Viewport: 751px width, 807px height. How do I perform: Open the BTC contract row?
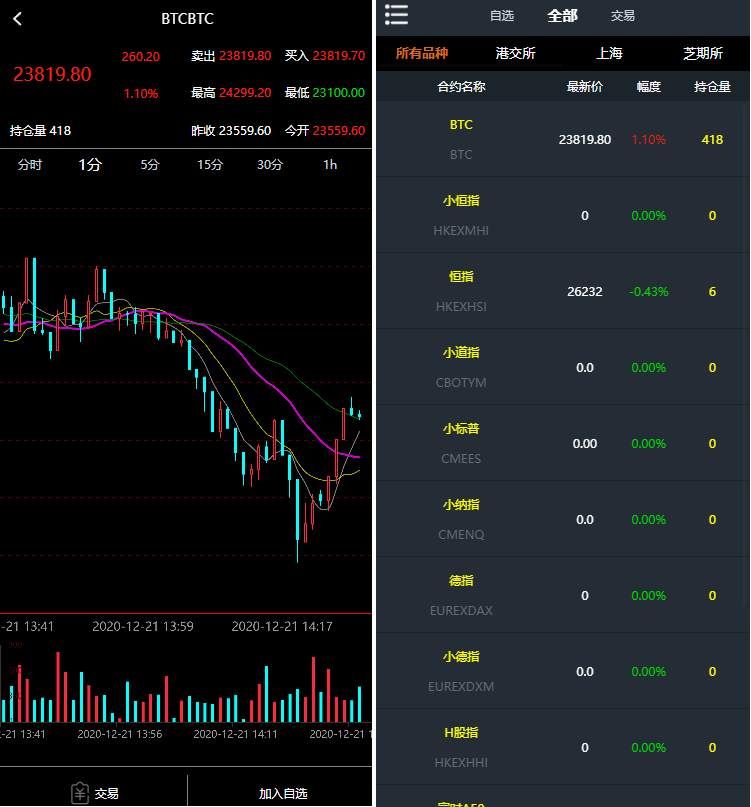[563, 139]
